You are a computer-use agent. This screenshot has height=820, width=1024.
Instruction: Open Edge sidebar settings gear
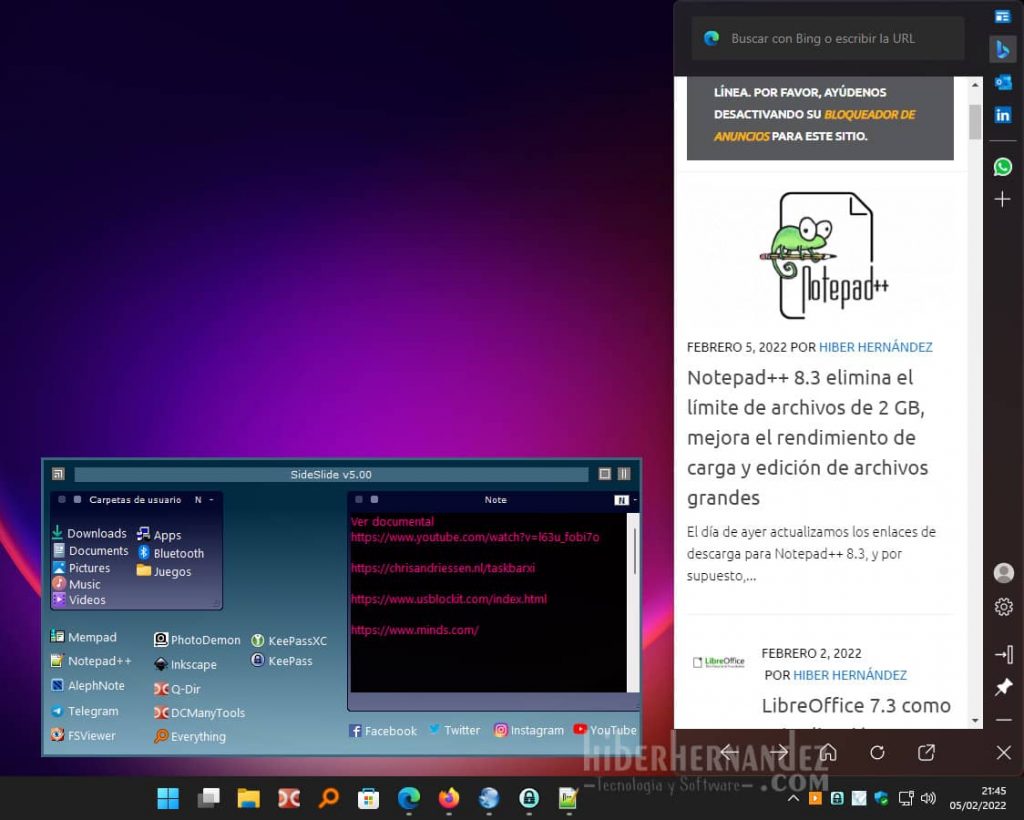[x=1003, y=607]
